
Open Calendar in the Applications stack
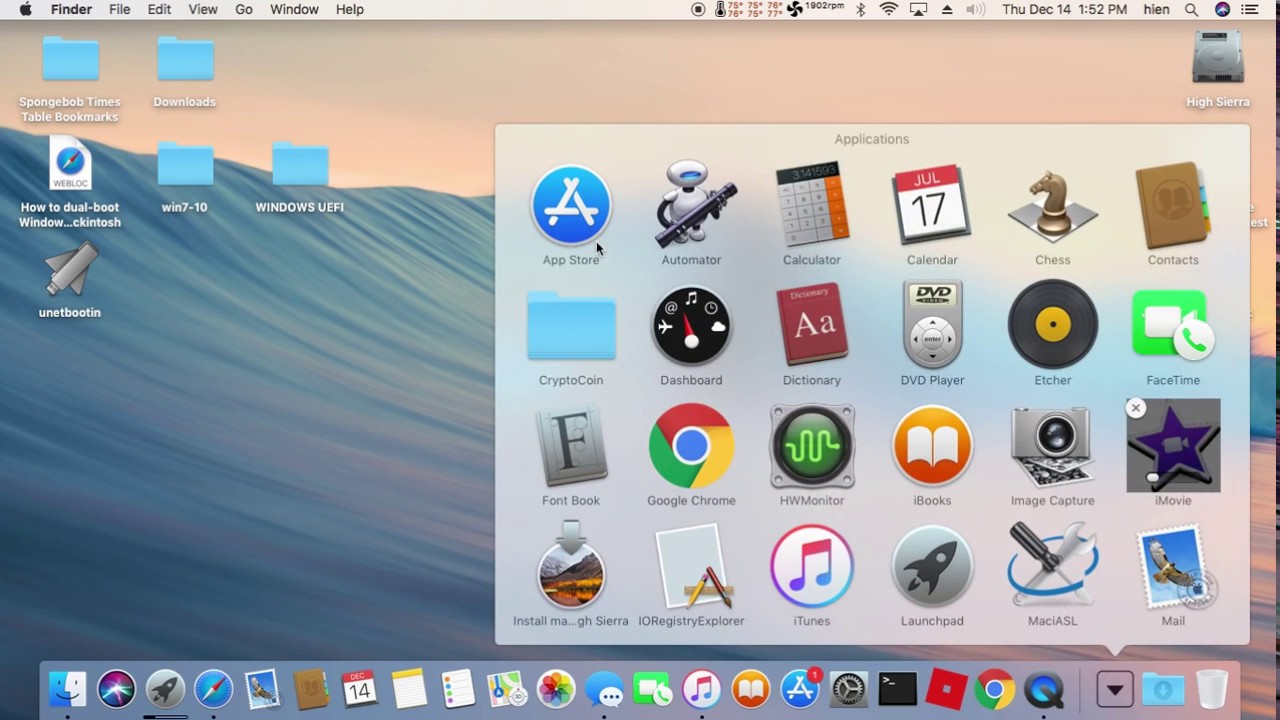[932, 206]
